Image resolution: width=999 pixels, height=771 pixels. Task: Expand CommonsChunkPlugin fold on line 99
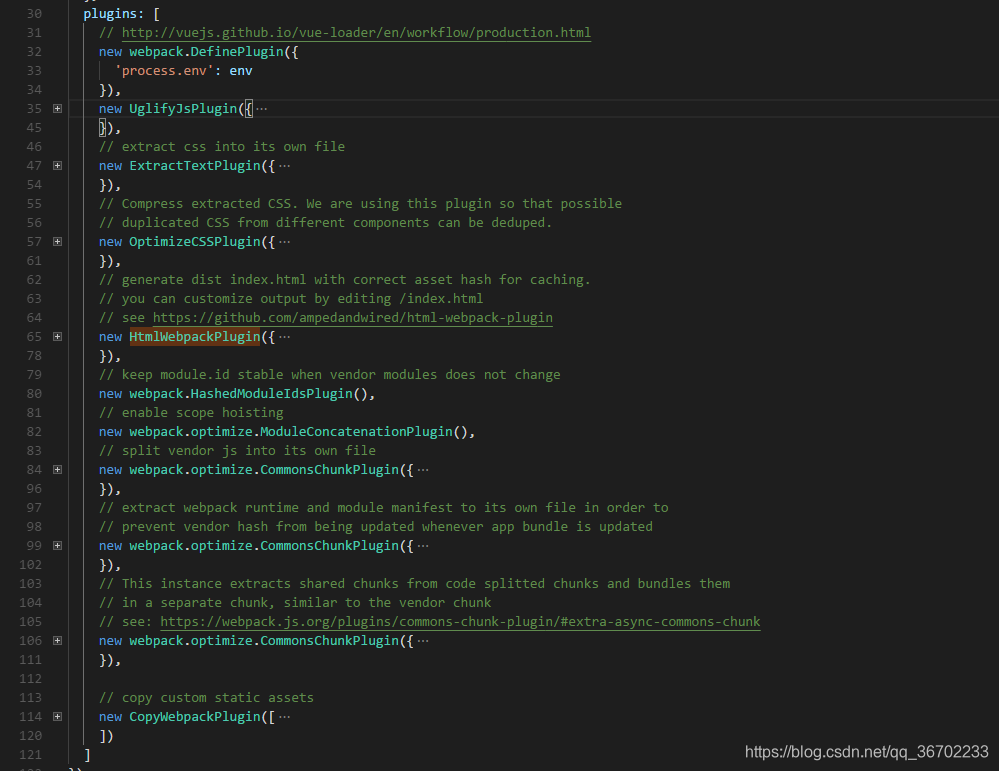click(x=57, y=545)
